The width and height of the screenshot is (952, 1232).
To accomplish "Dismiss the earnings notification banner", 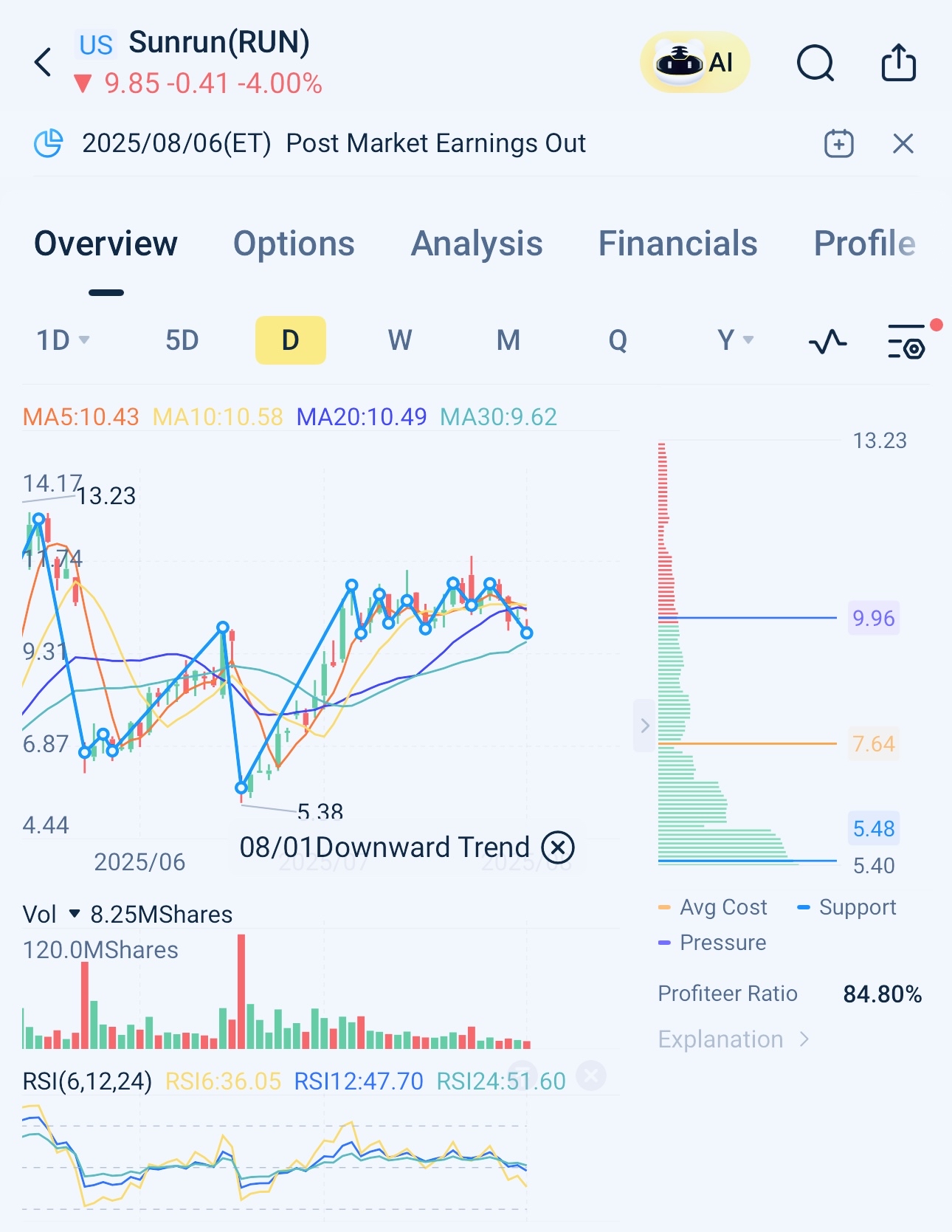I will 903,143.
